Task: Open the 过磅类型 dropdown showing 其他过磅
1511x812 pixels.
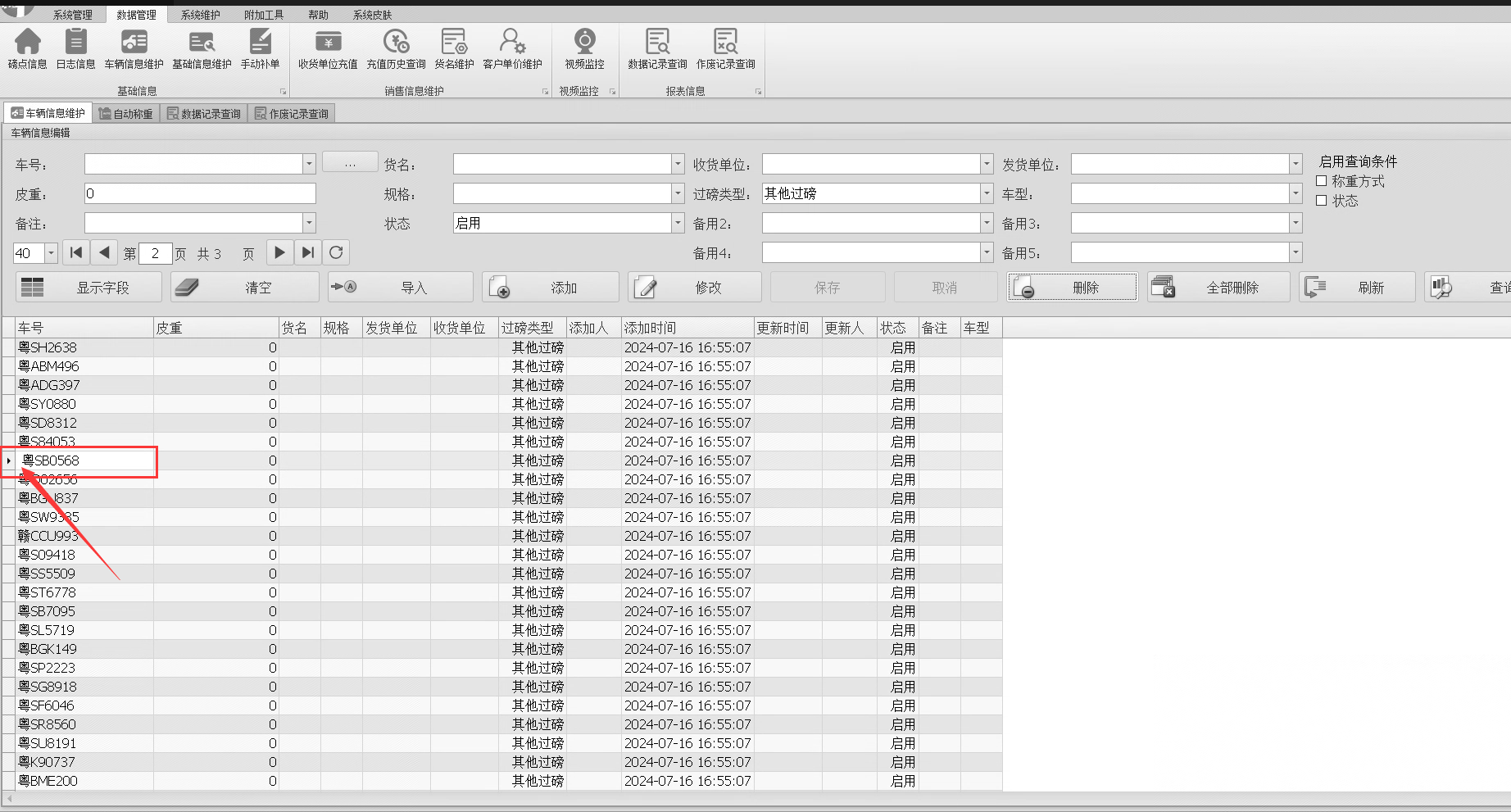Action: tap(987, 193)
